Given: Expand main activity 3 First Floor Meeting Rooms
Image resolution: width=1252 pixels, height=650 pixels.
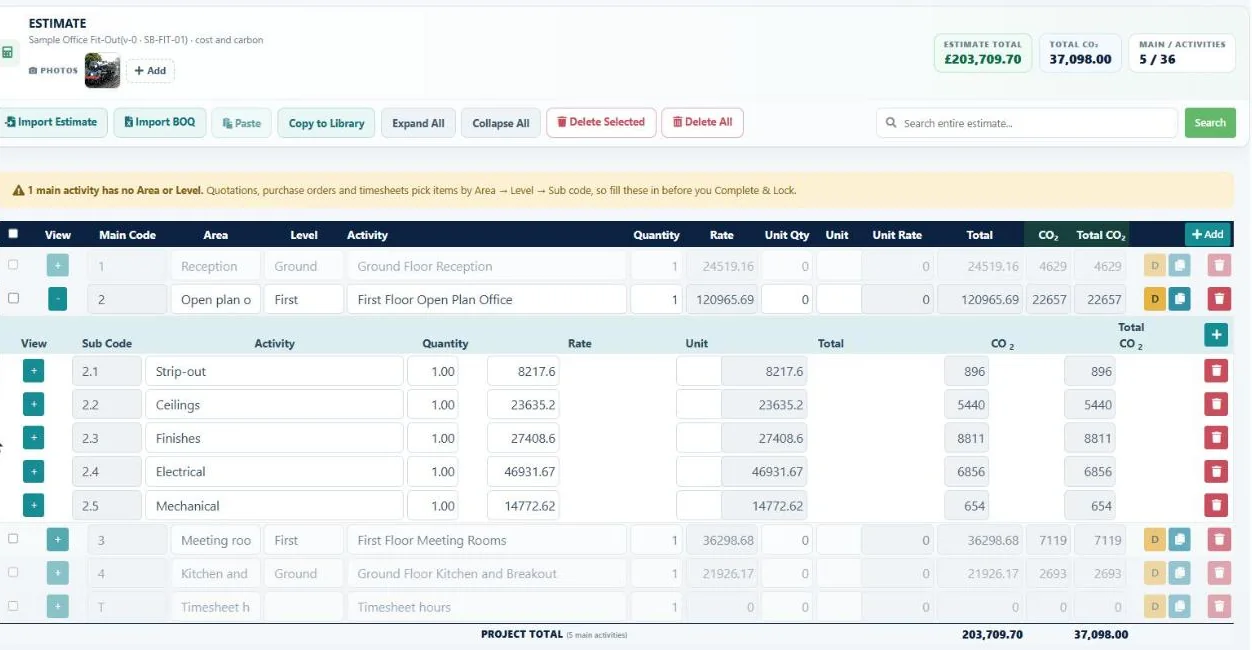Looking at the screenshot, I should pos(57,540).
